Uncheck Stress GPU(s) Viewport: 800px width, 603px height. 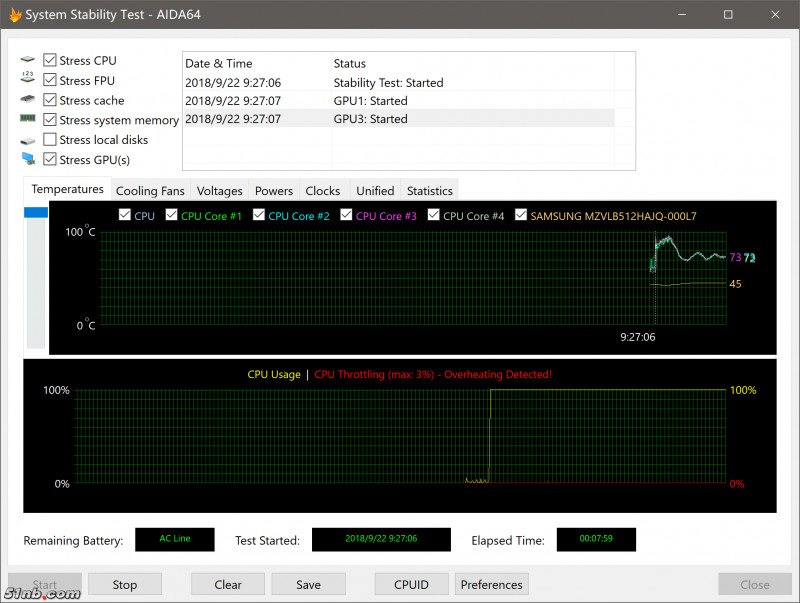pos(49,159)
